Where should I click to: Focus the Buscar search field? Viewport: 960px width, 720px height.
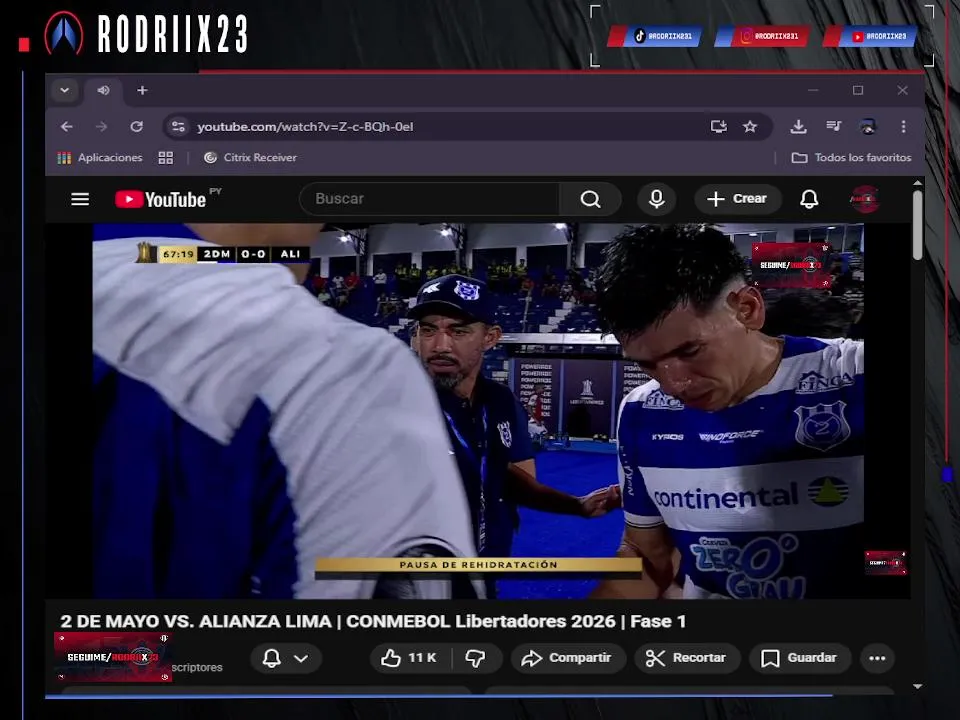tap(430, 199)
